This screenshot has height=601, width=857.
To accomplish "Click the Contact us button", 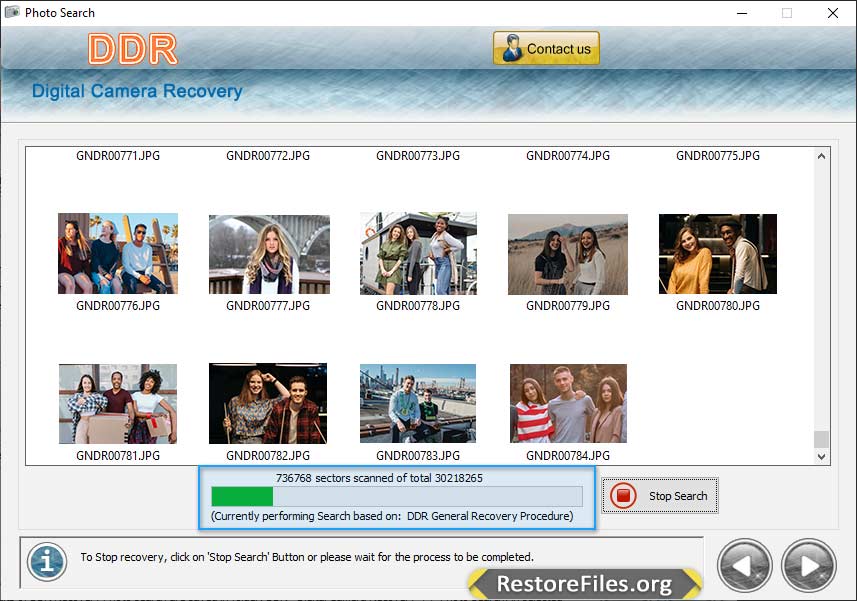I will click(546, 48).
